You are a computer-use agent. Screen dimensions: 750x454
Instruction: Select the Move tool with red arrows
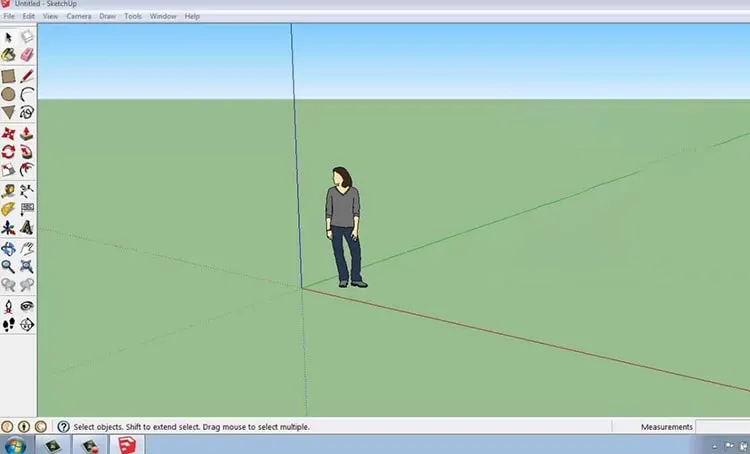pyautogui.click(x=8, y=133)
